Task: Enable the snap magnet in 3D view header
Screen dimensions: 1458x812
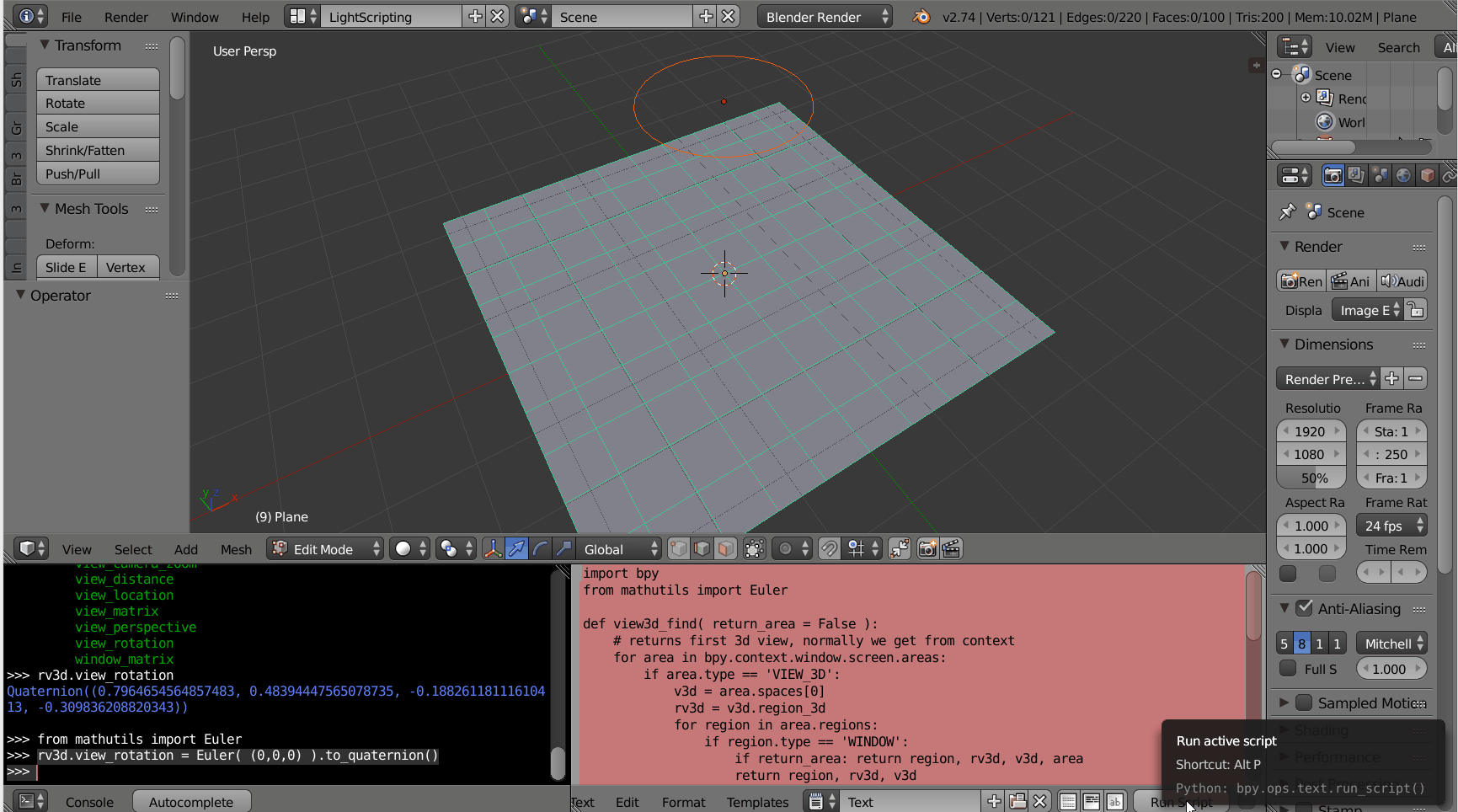Action: click(x=829, y=548)
